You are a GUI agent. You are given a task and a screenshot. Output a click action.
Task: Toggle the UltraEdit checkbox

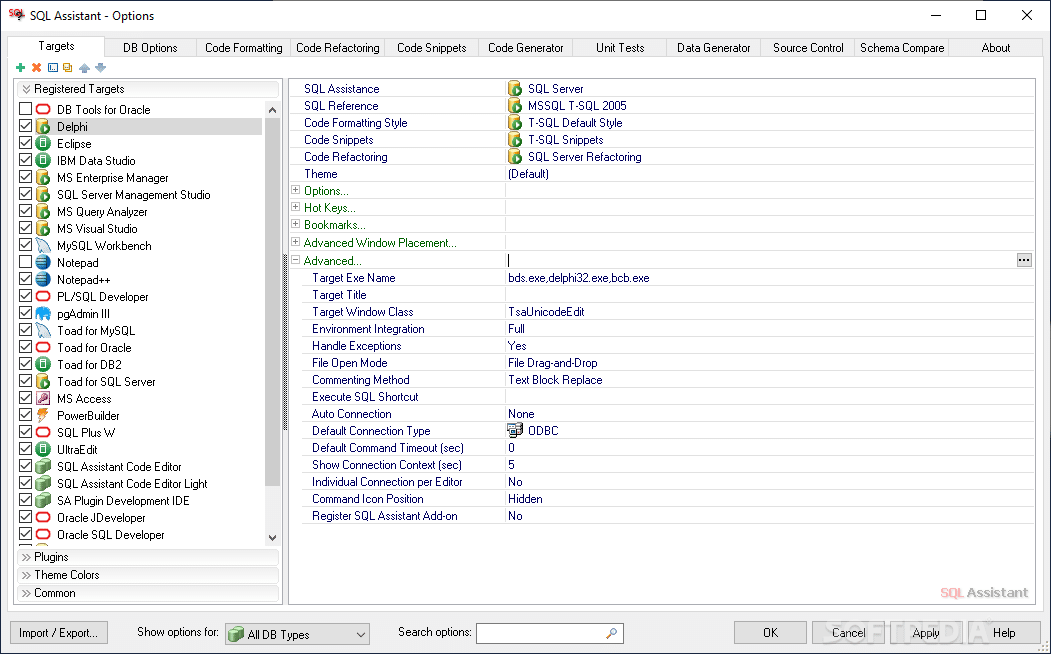pyautogui.click(x=25, y=449)
